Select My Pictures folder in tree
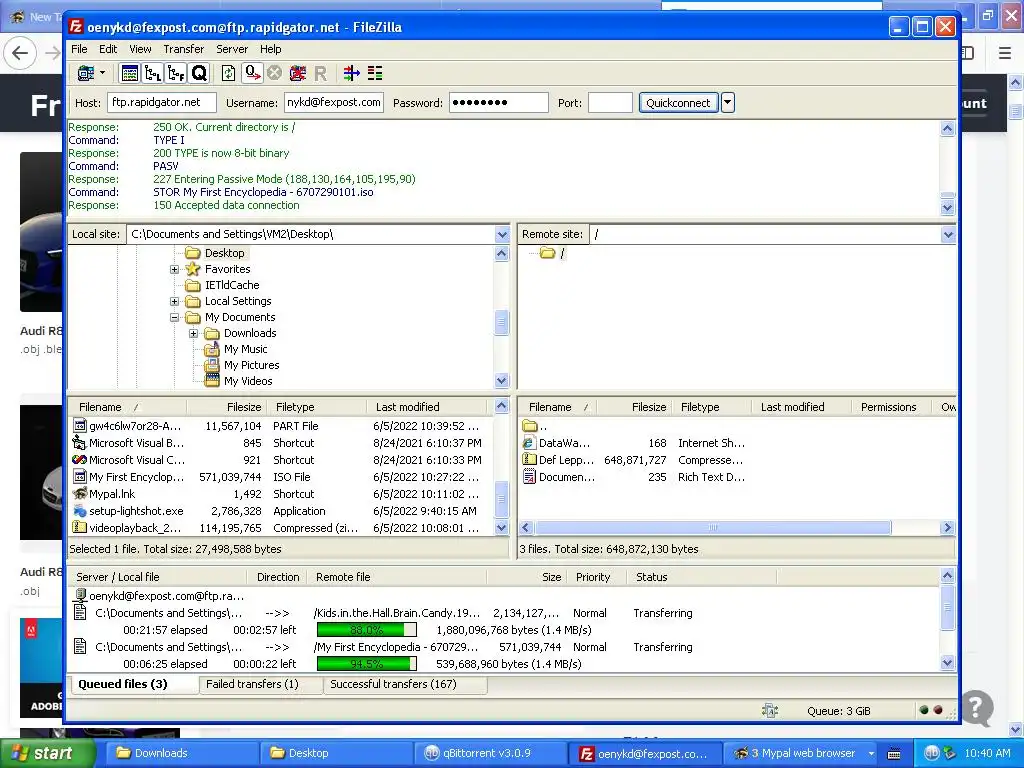The image size is (1024, 768). (x=251, y=365)
